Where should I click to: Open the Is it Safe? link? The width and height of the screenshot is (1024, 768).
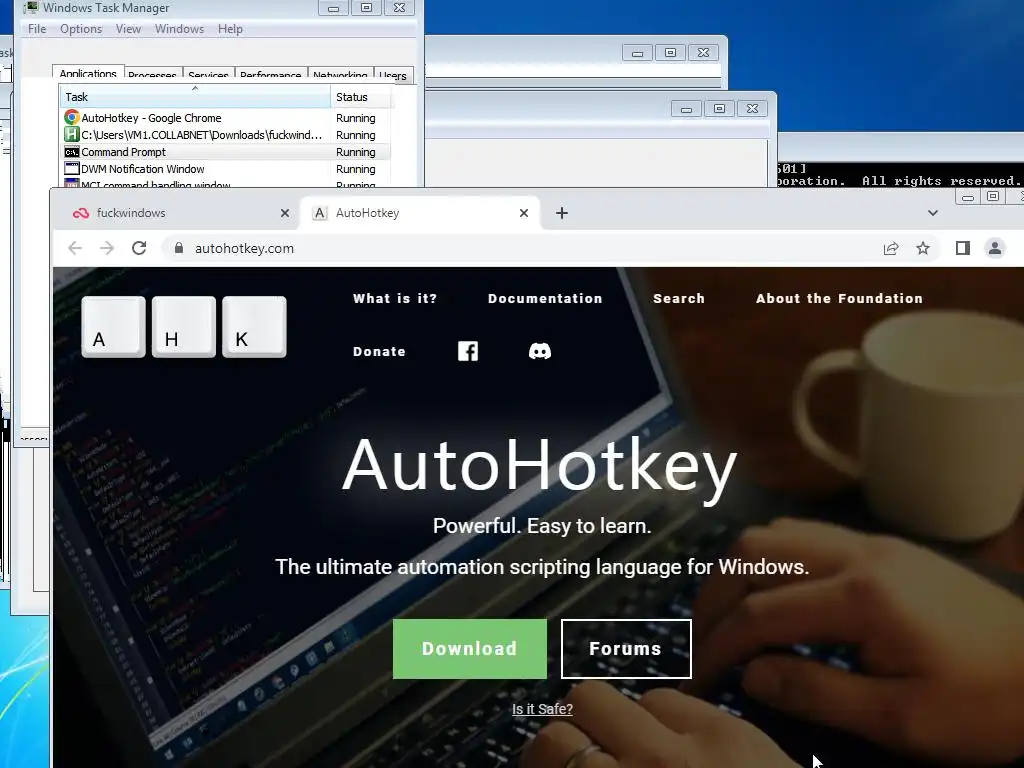pos(542,709)
